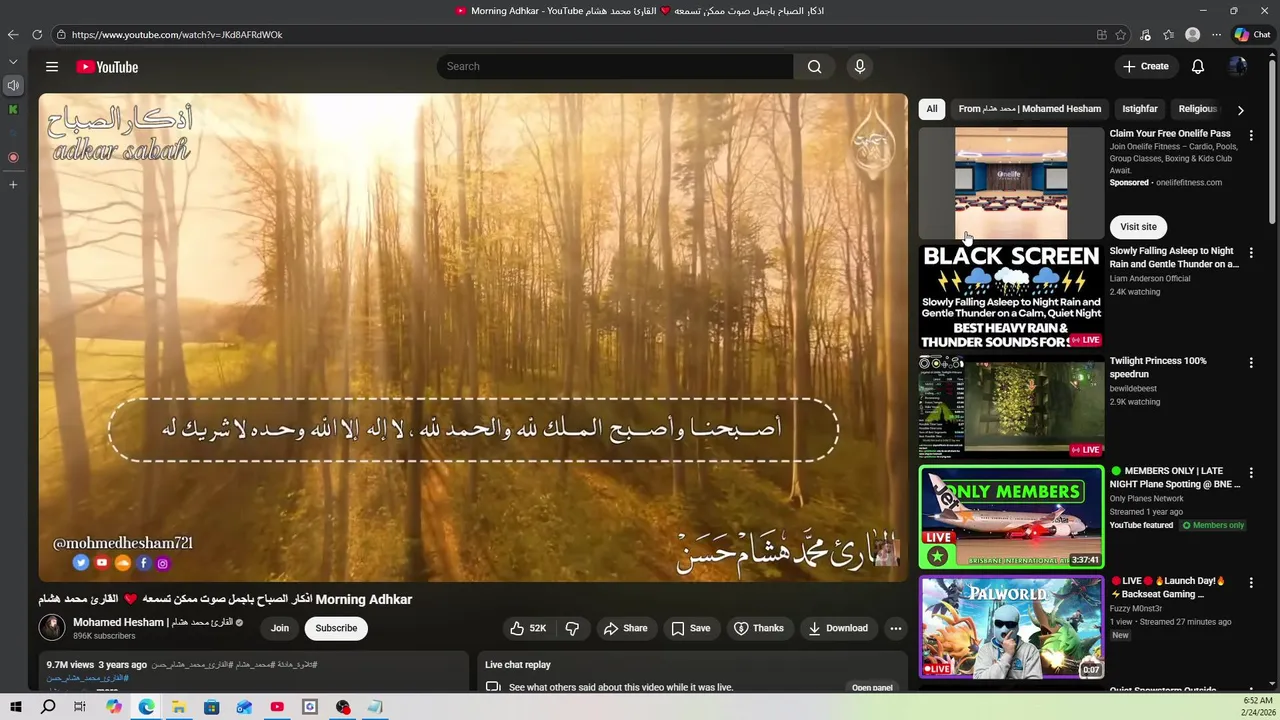Open the Edge favorites hub icon
1280x720 pixels.
(x=1168, y=34)
